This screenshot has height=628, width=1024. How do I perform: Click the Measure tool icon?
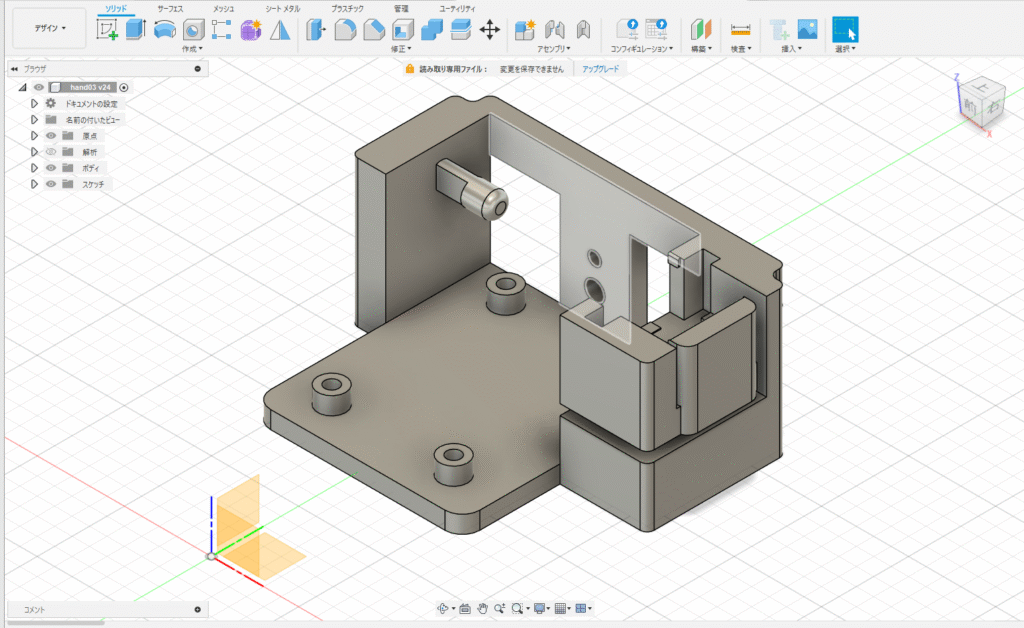pyautogui.click(x=740, y=29)
